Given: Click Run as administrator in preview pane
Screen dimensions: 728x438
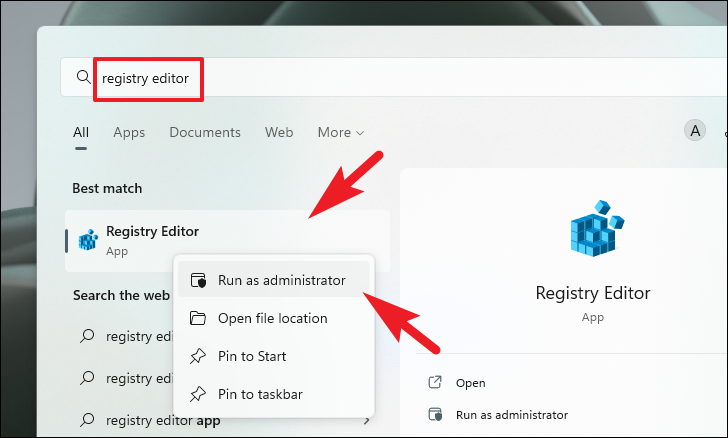Looking at the screenshot, I should click(x=512, y=415).
